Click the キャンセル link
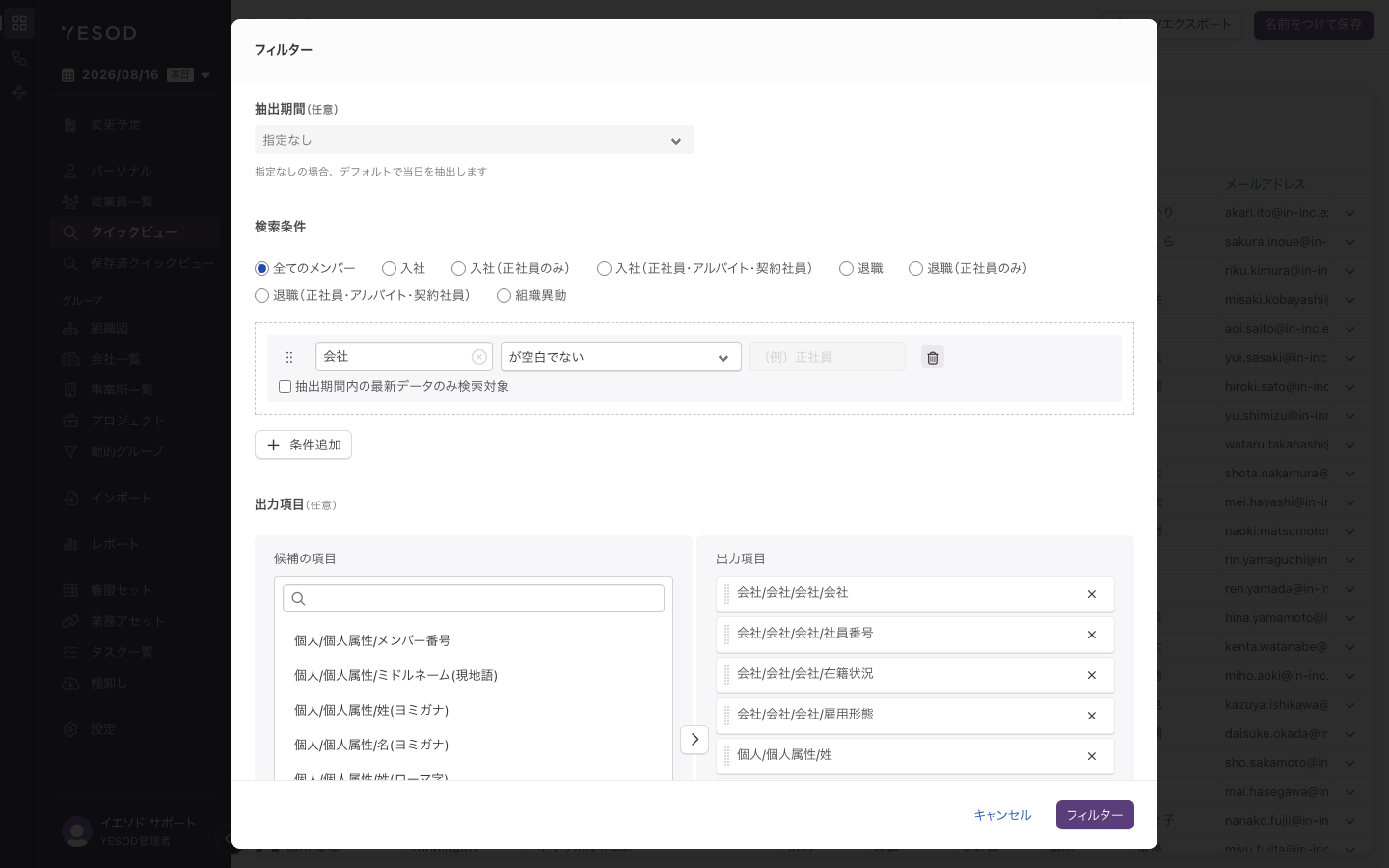The height and width of the screenshot is (868, 1389). [1002, 815]
